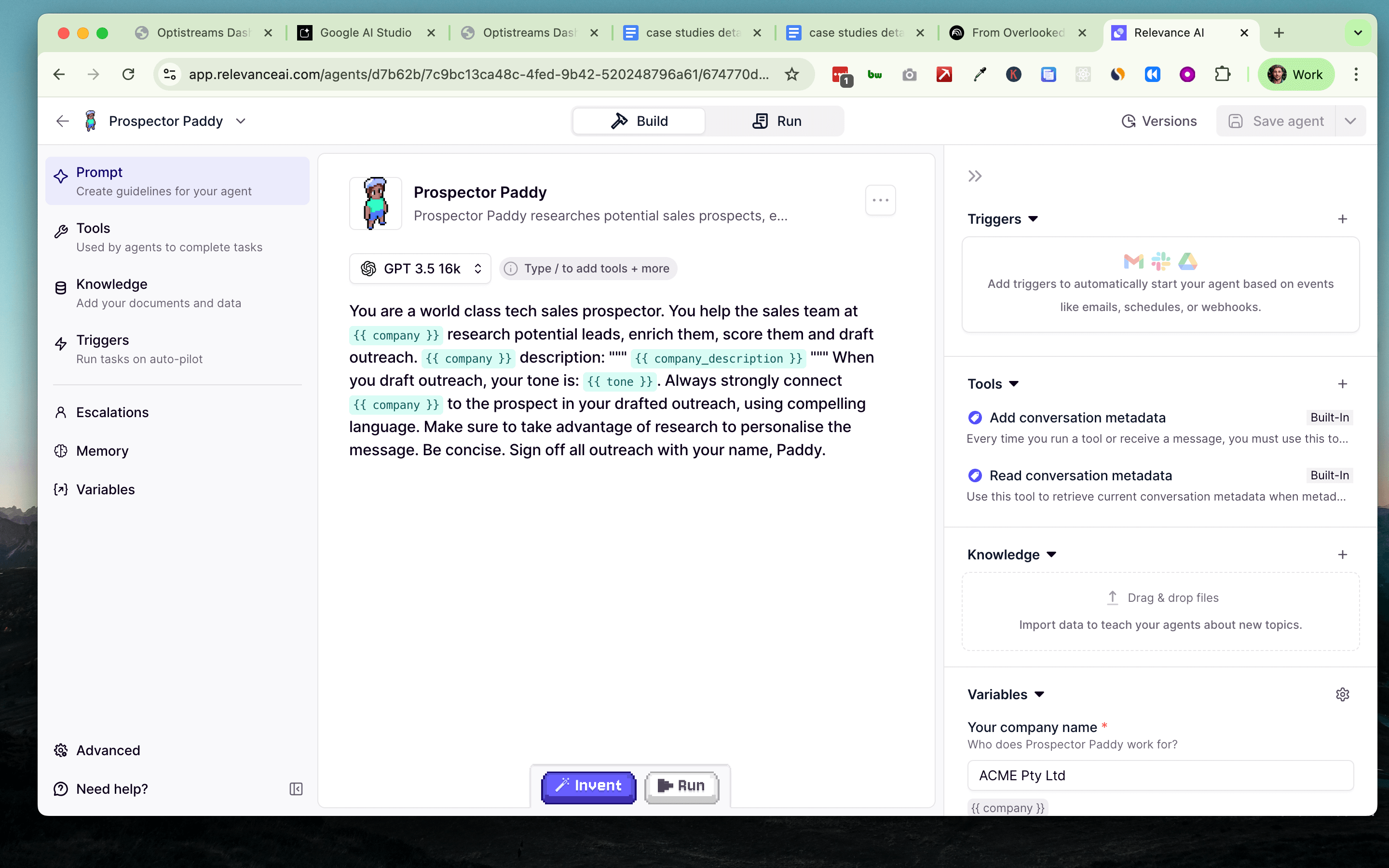
Task: Expand the Save agent options arrow
Action: tap(1350, 121)
